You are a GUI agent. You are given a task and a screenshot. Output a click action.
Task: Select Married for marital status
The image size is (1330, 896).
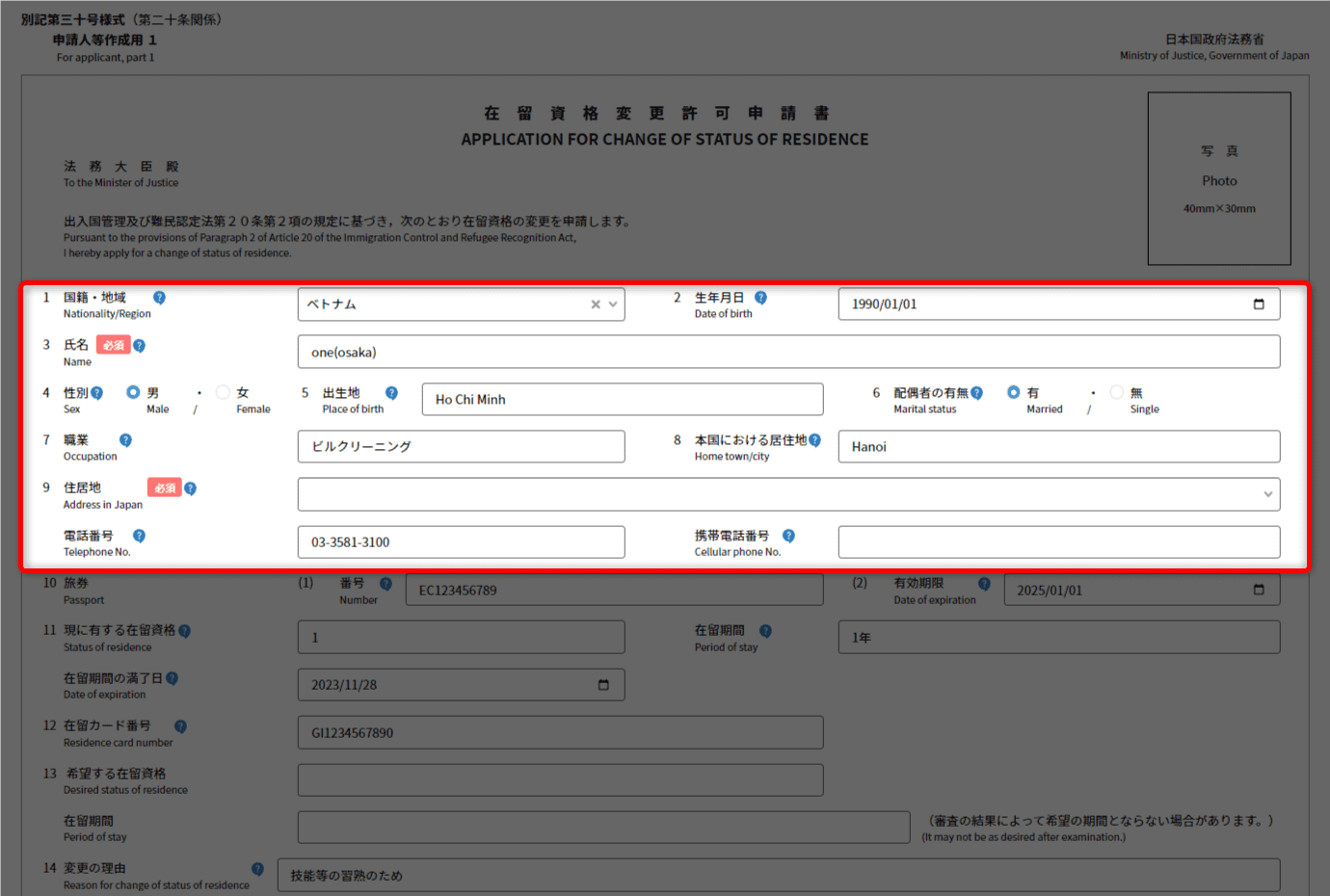(x=1013, y=392)
